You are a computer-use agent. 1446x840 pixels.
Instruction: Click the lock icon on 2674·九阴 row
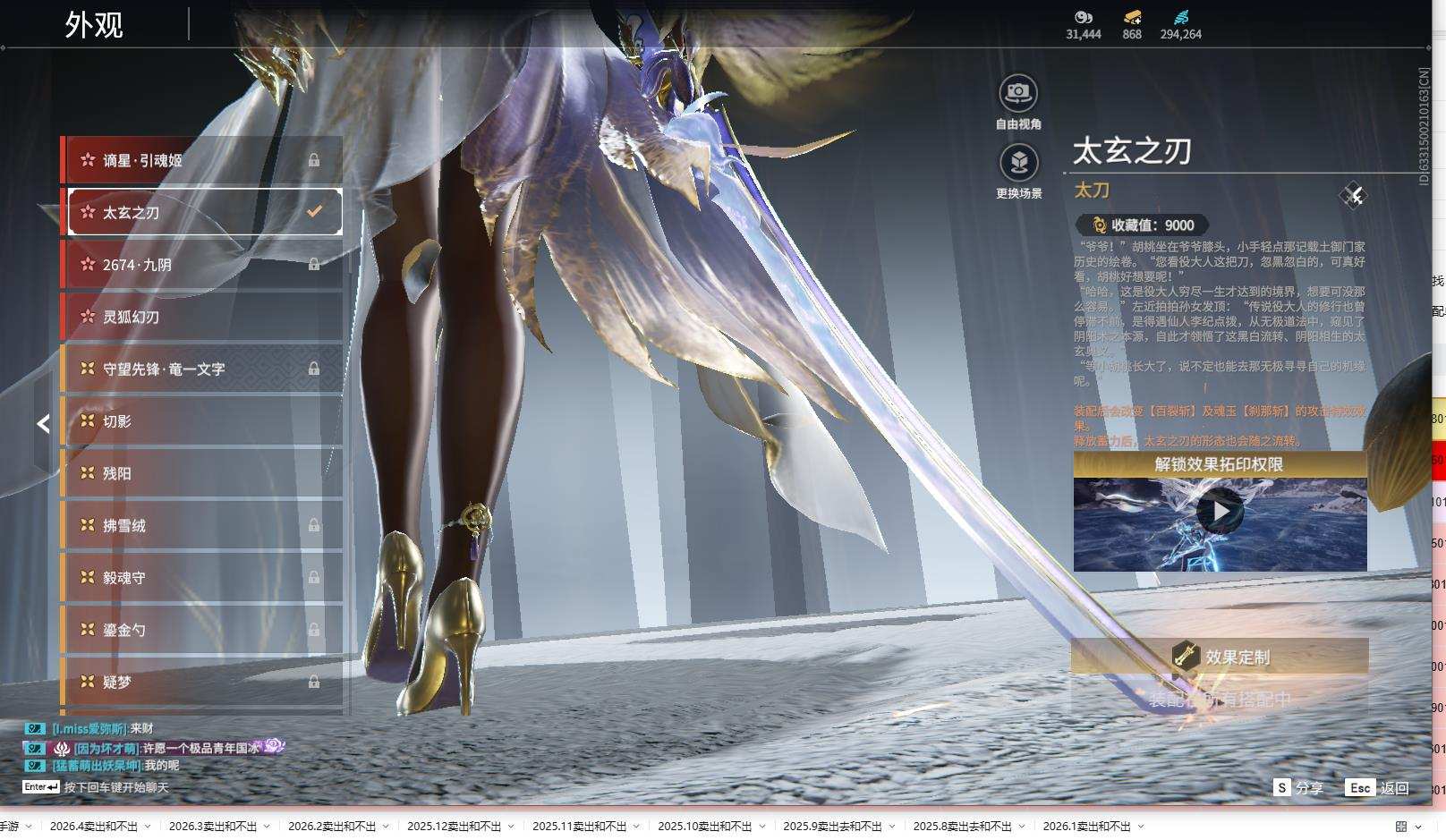point(314,265)
